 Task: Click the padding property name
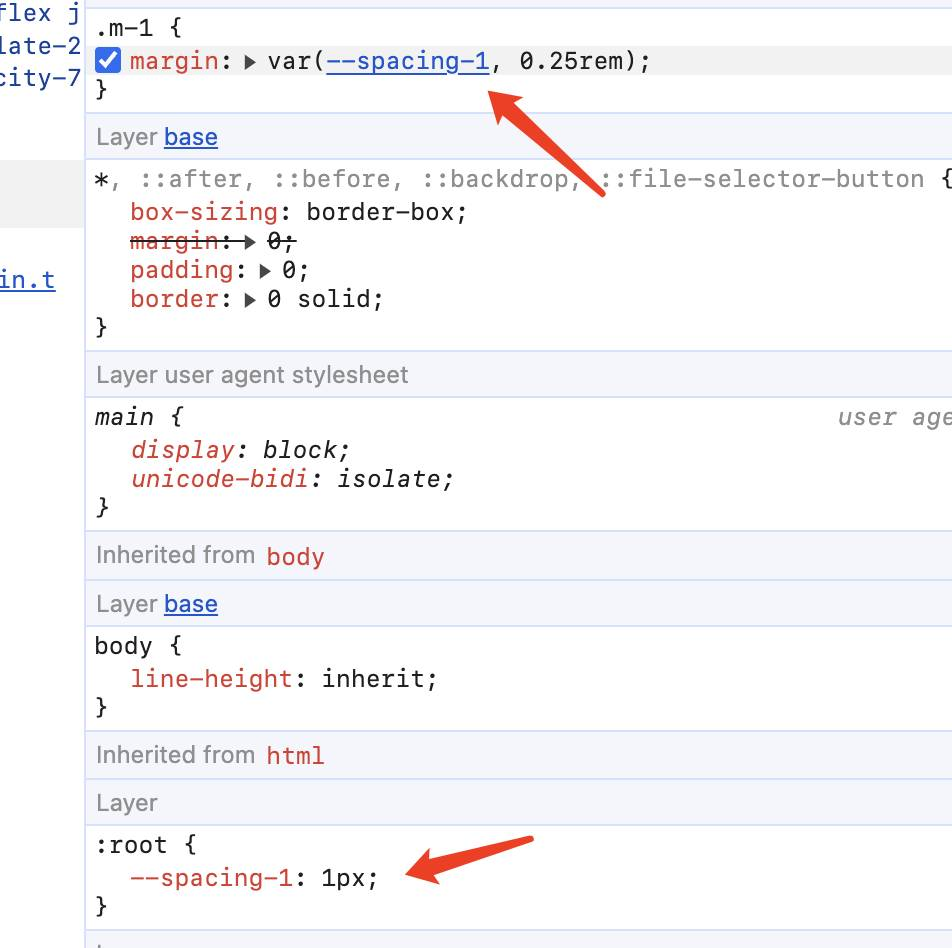182,270
